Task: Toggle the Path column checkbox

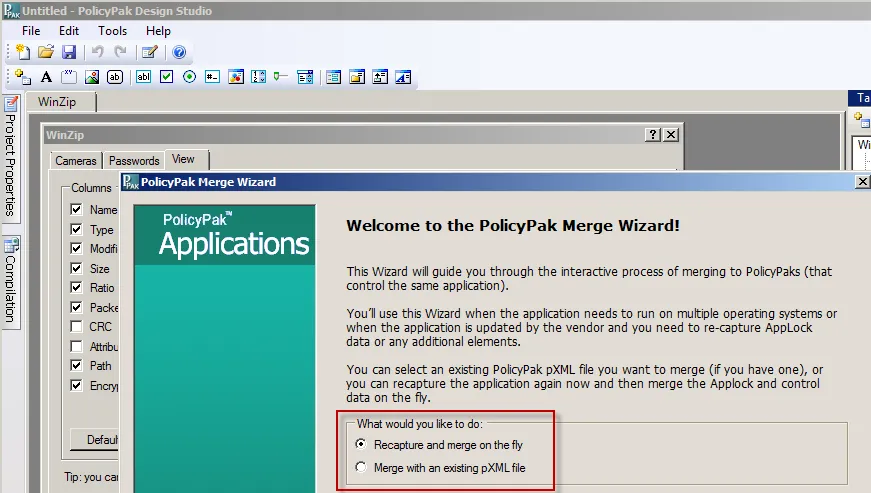Action: pyautogui.click(x=76, y=365)
